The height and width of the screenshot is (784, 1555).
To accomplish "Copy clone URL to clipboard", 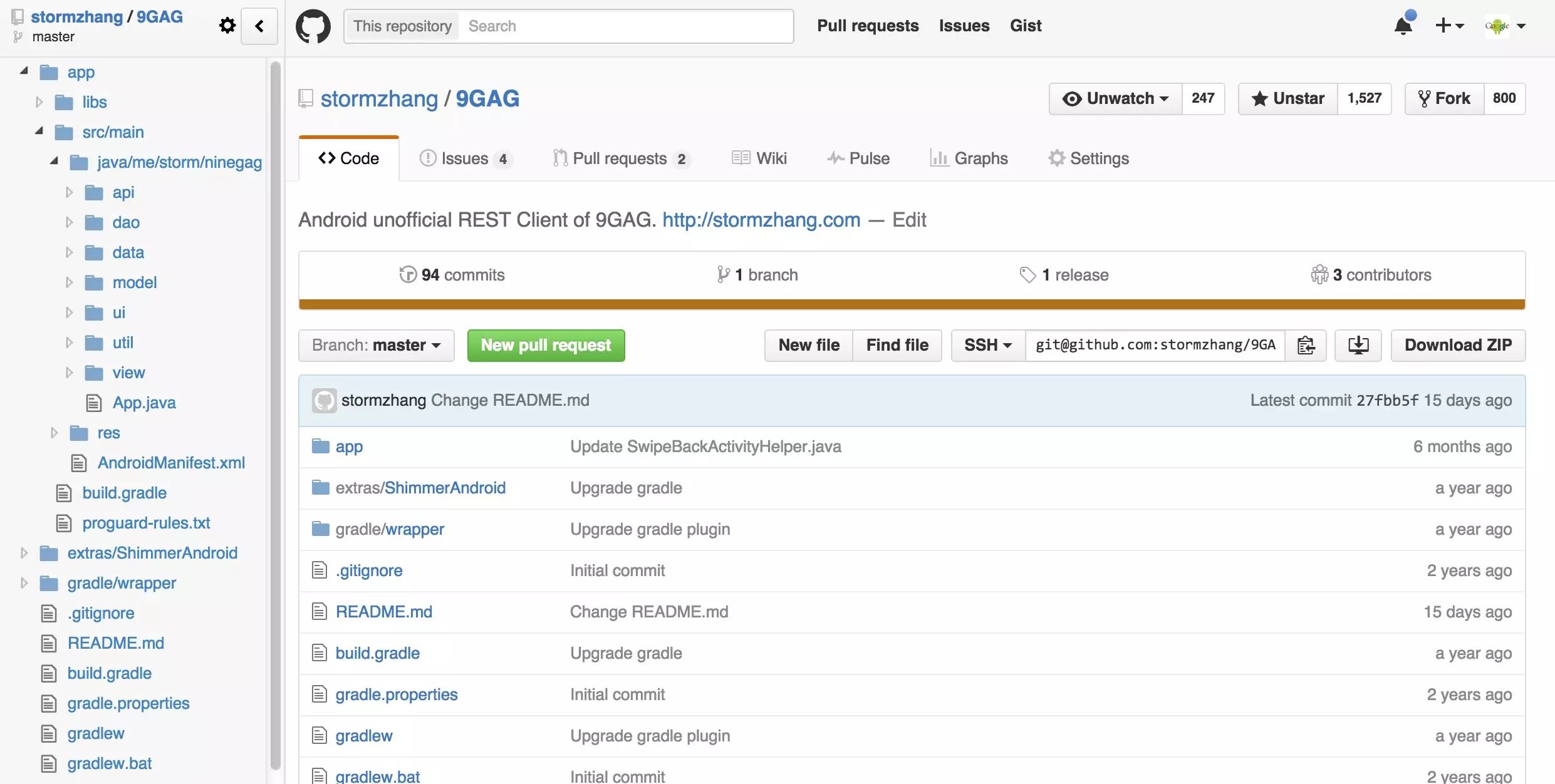I will 1306,345.
